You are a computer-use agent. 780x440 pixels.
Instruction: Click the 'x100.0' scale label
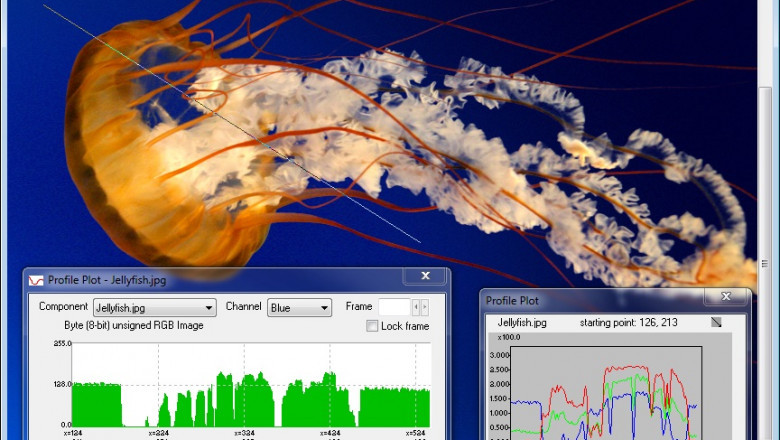coord(508,337)
